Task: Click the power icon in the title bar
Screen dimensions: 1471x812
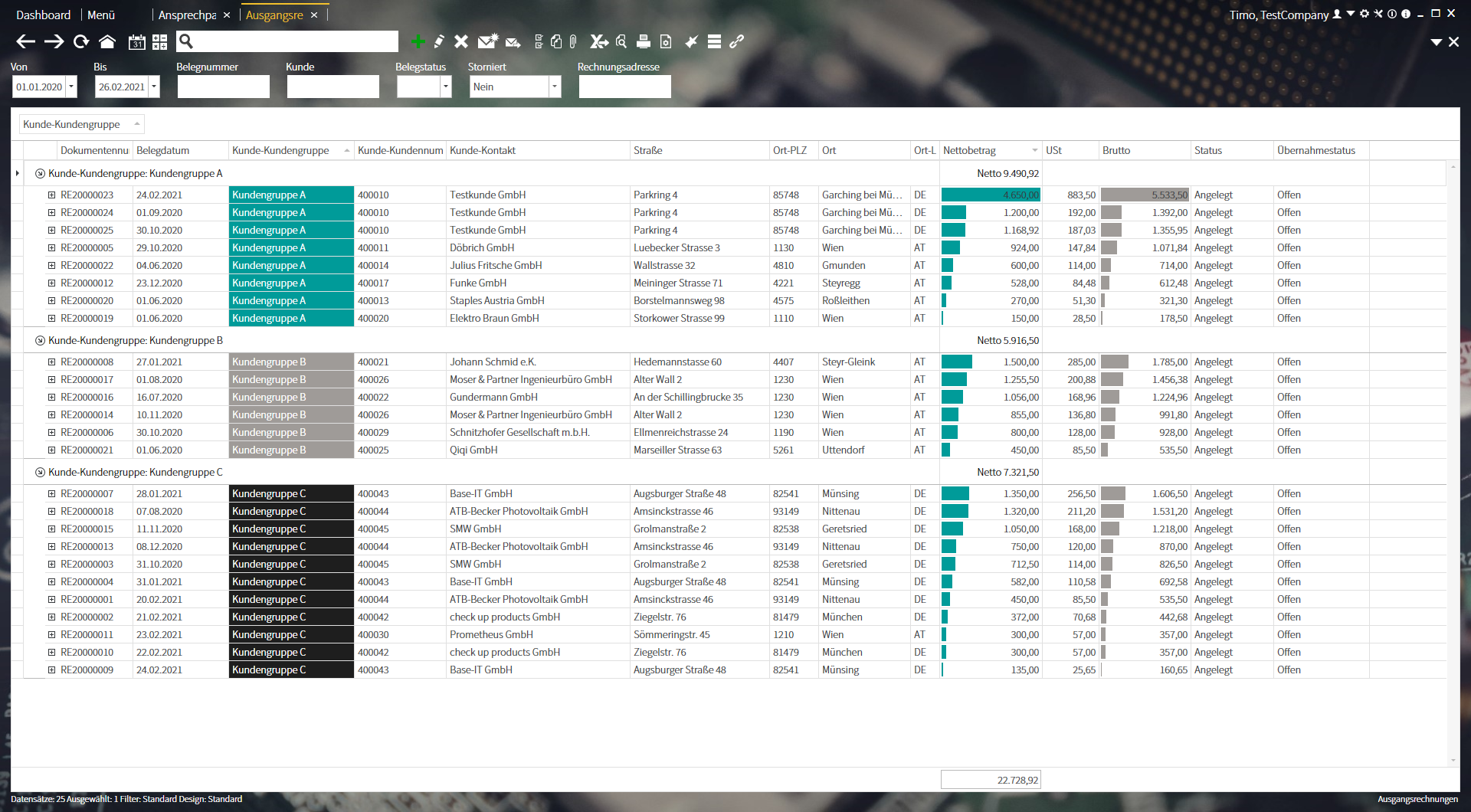Action: click(1392, 14)
